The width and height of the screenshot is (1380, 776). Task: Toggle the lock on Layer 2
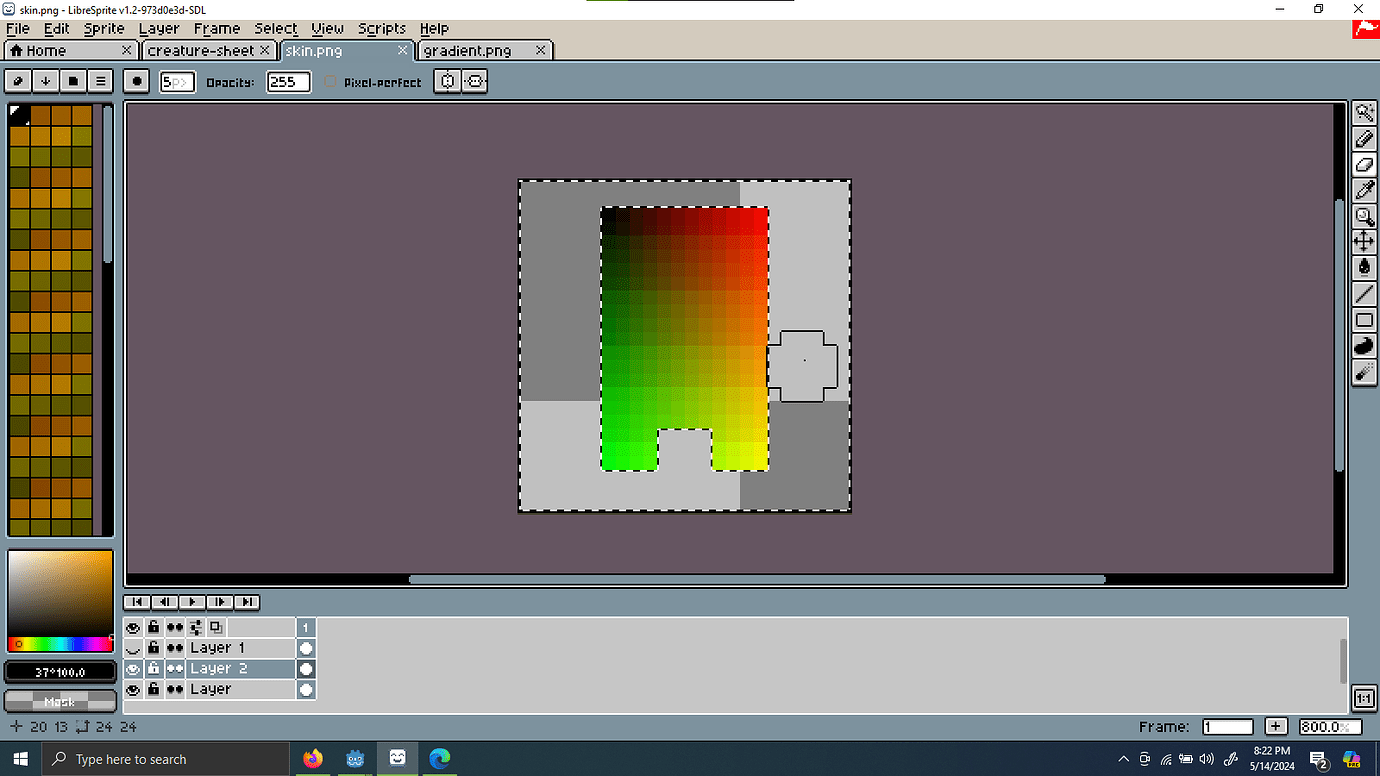(x=153, y=669)
